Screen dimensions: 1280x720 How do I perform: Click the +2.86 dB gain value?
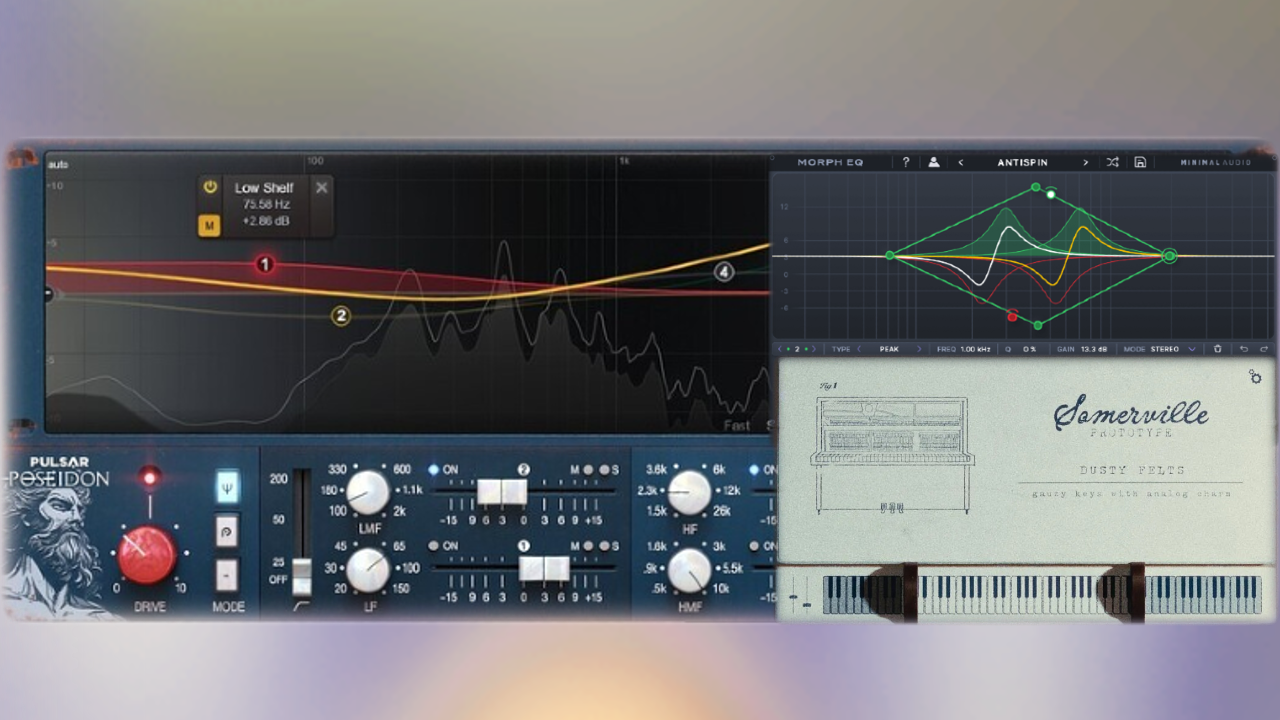[x=264, y=220]
